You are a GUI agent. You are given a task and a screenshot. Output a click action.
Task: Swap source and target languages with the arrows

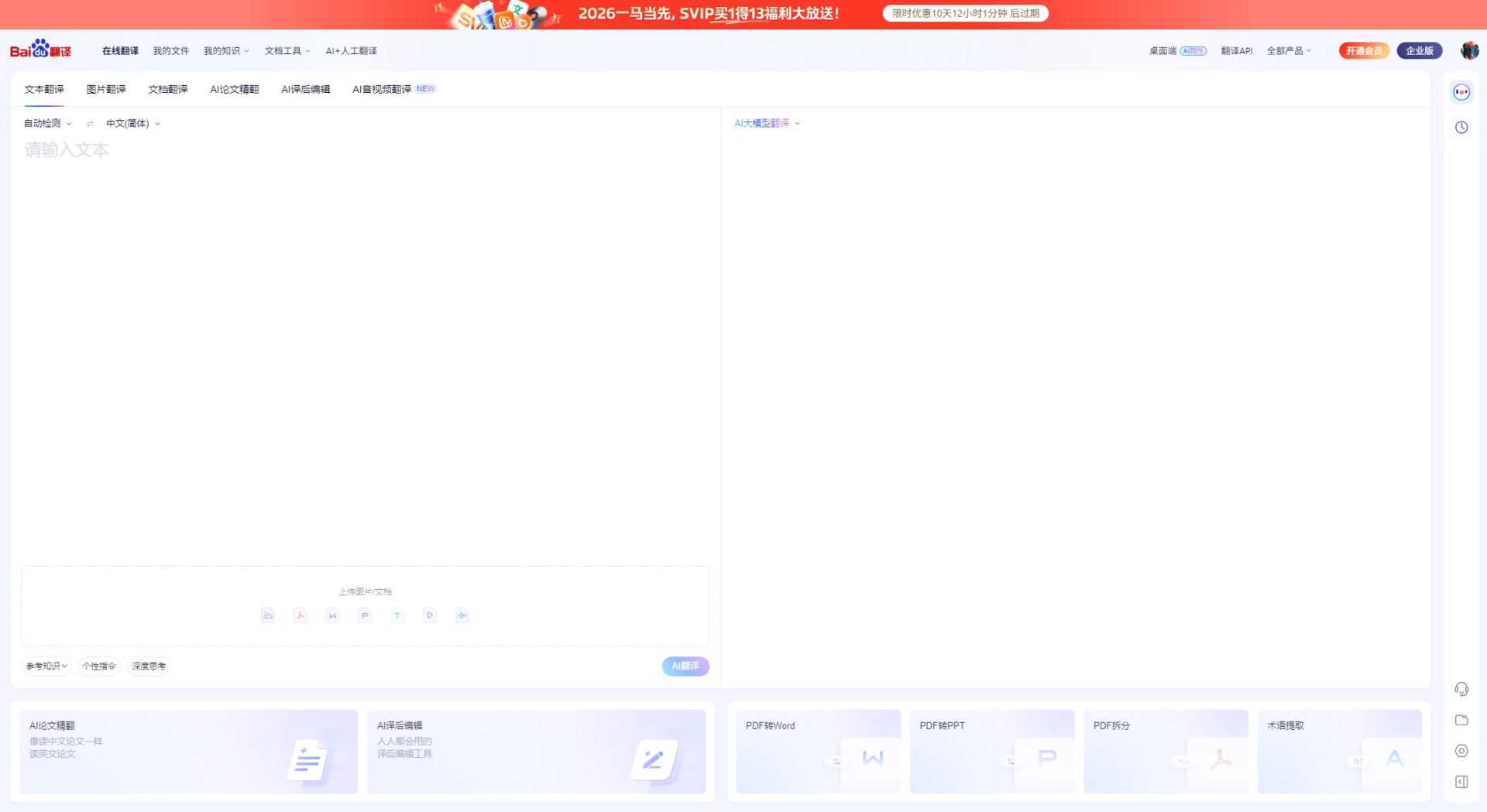click(89, 123)
